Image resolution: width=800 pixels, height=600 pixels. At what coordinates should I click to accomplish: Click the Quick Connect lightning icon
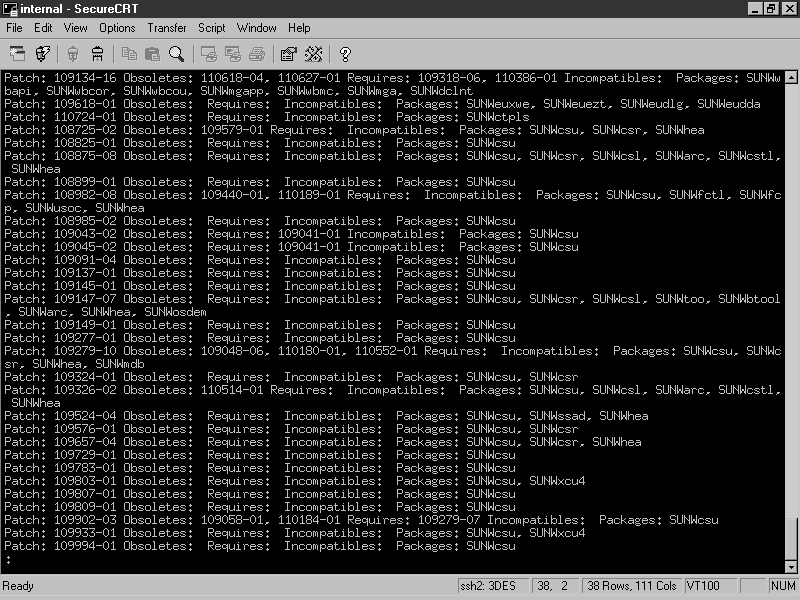42,54
